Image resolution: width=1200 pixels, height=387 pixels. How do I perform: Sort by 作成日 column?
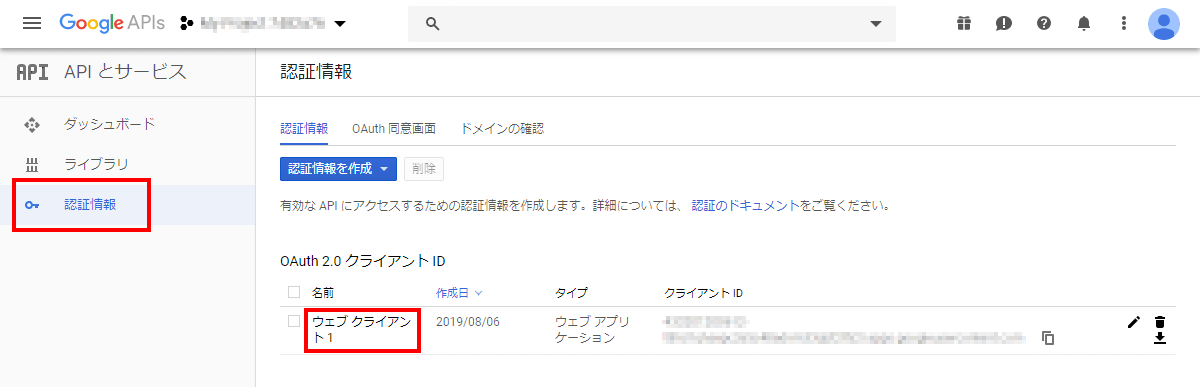pyautogui.click(x=460, y=293)
